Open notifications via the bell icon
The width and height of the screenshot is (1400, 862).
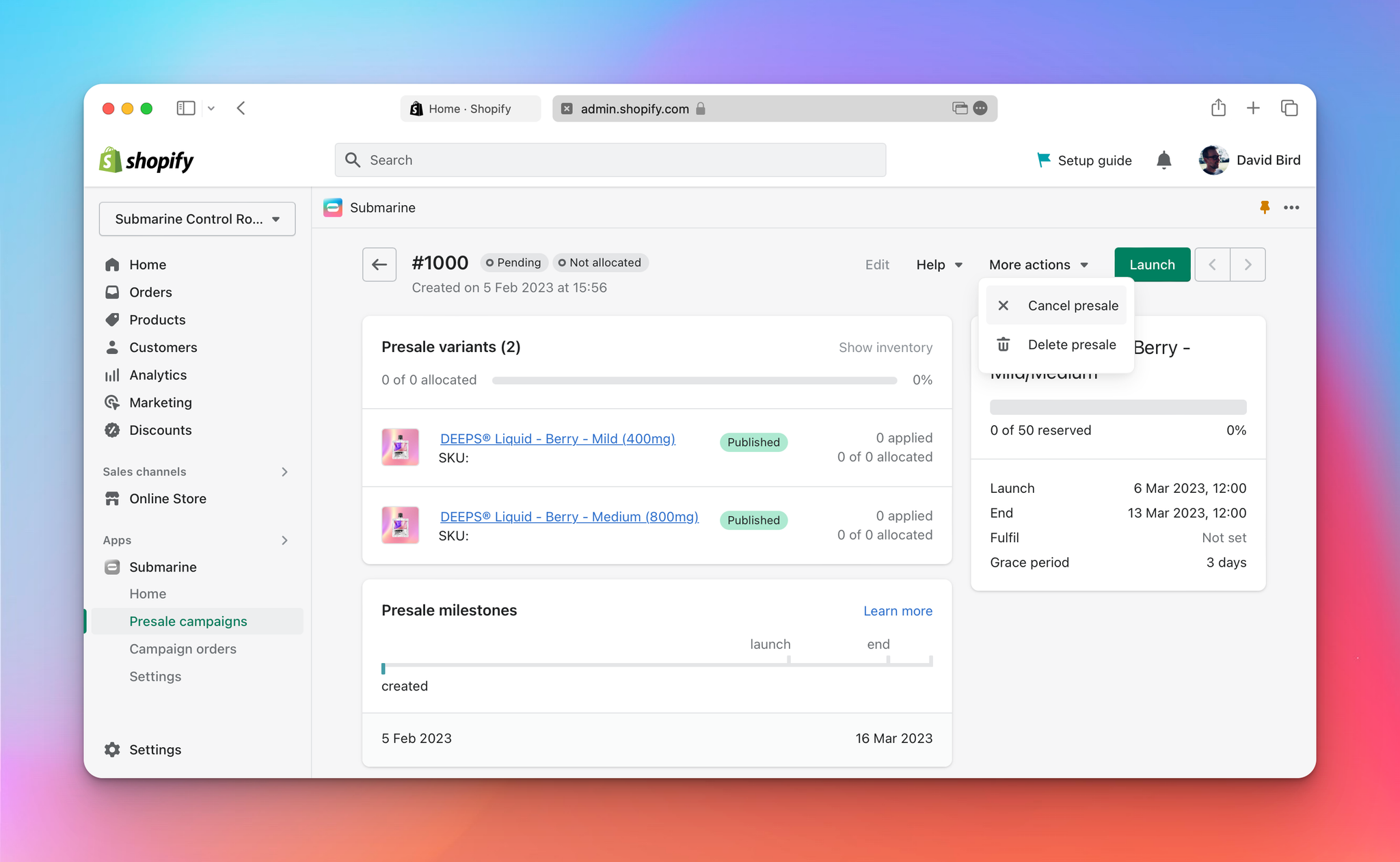(x=1164, y=160)
